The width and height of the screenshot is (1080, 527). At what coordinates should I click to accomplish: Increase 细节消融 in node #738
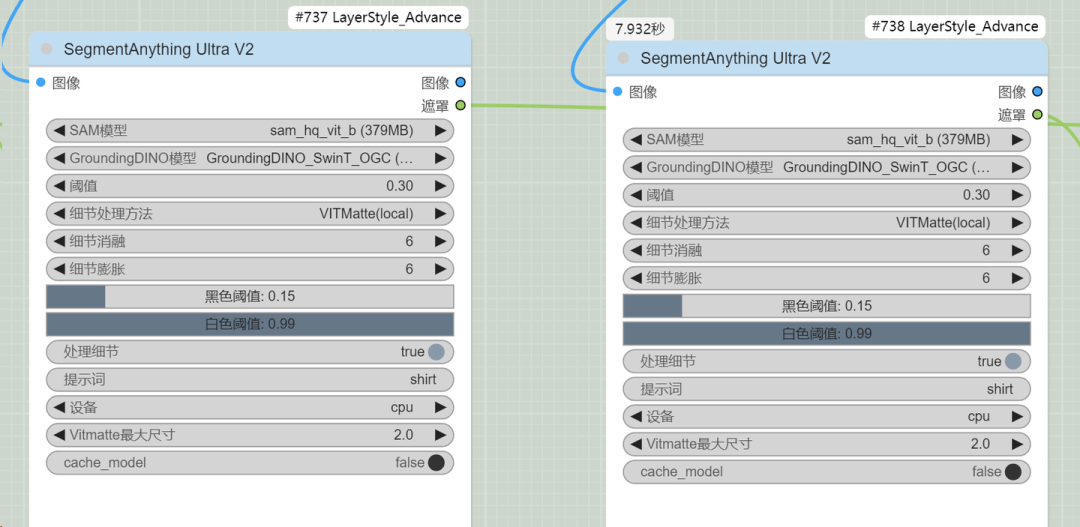1017,251
